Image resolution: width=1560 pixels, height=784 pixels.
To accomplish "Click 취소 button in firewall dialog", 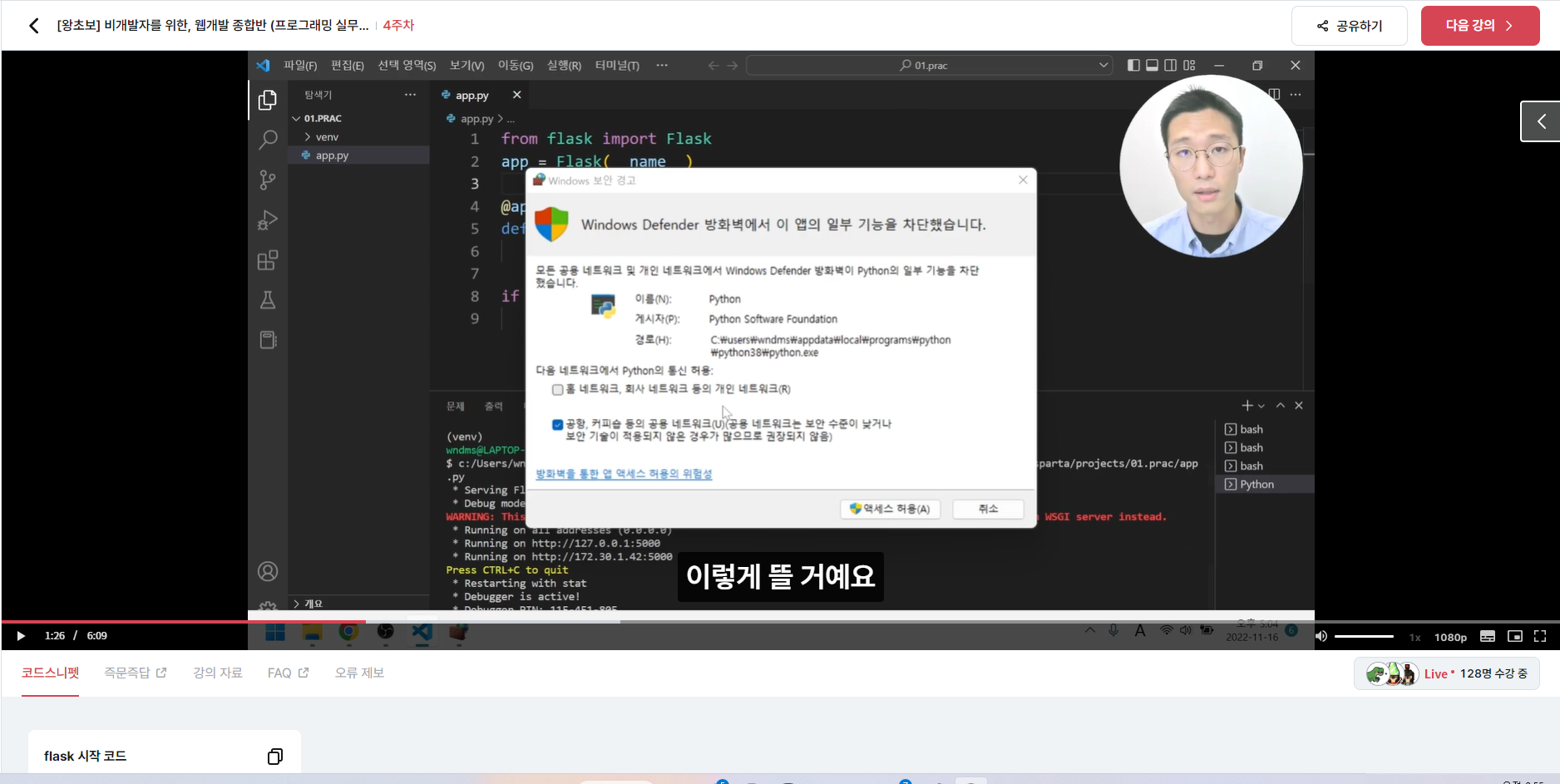I will (988, 509).
